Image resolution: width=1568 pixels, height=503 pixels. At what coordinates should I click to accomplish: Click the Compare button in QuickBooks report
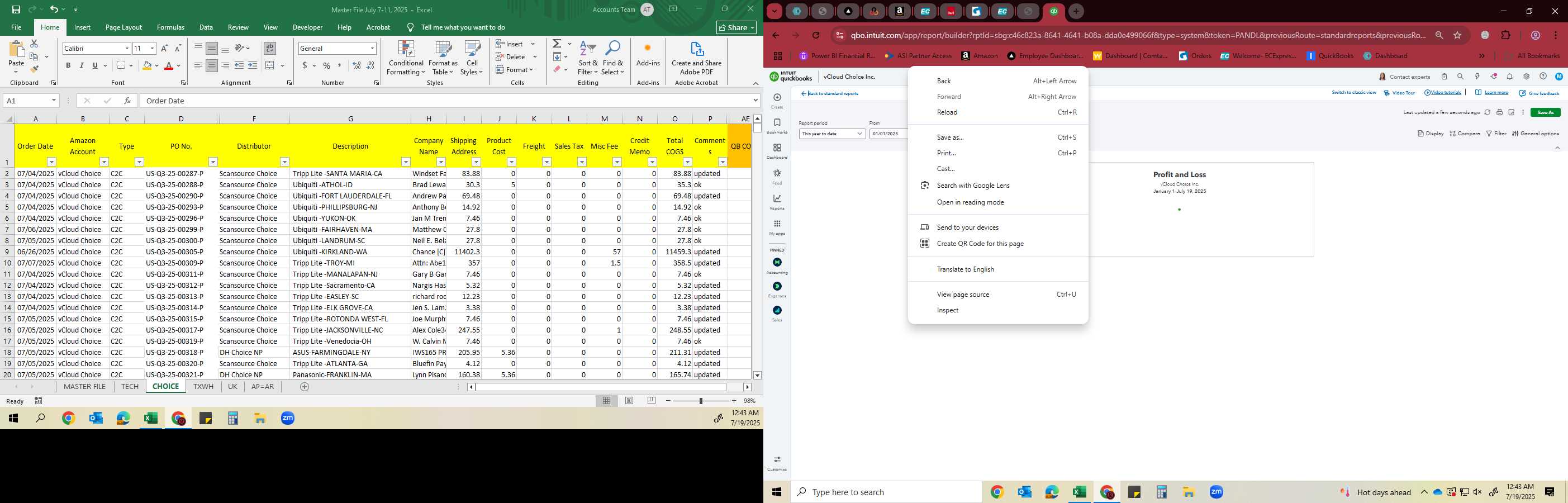point(1465,134)
